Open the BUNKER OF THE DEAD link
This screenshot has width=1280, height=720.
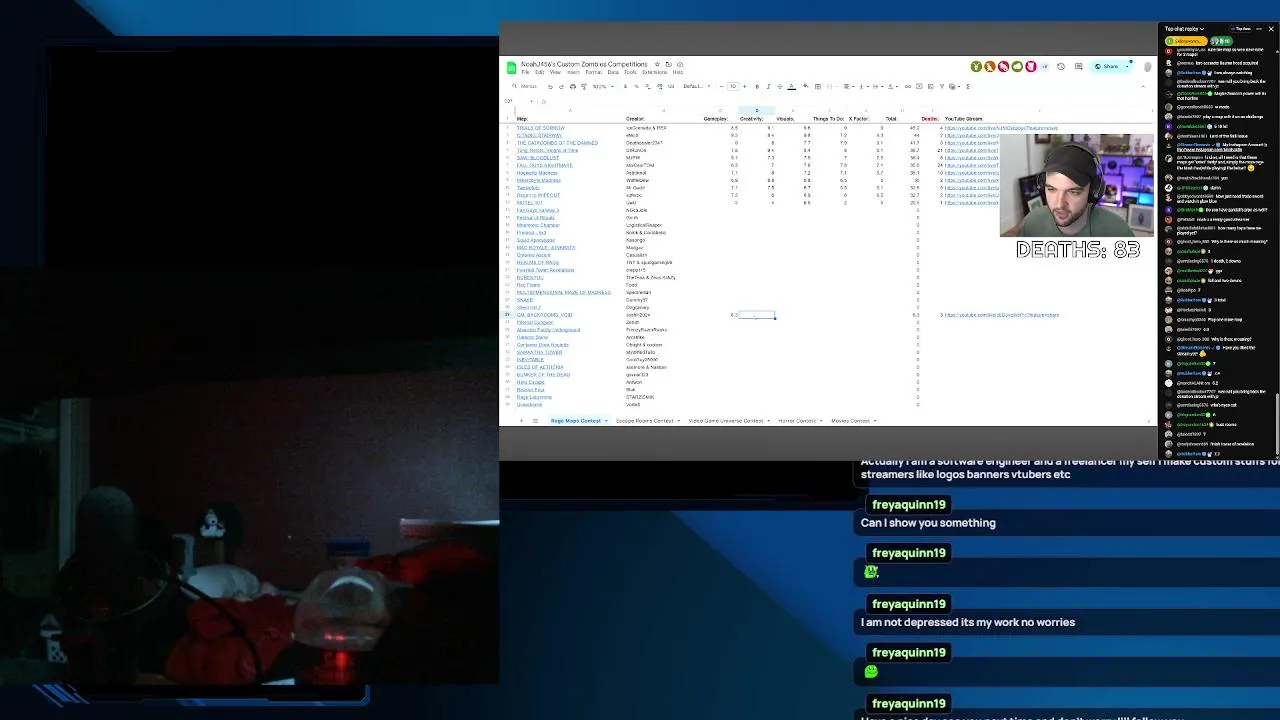(543, 374)
